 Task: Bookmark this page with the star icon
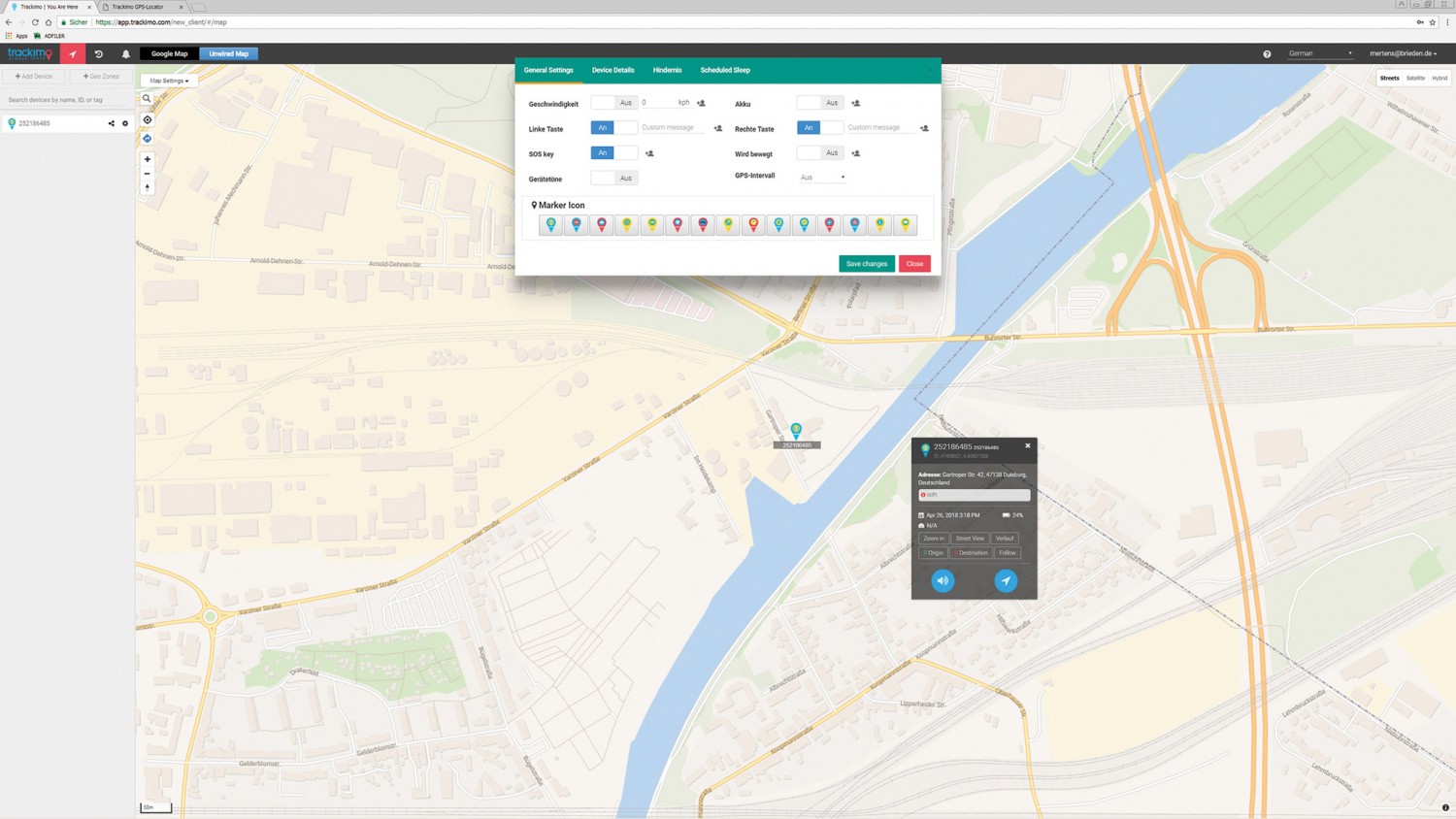[1432, 22]
